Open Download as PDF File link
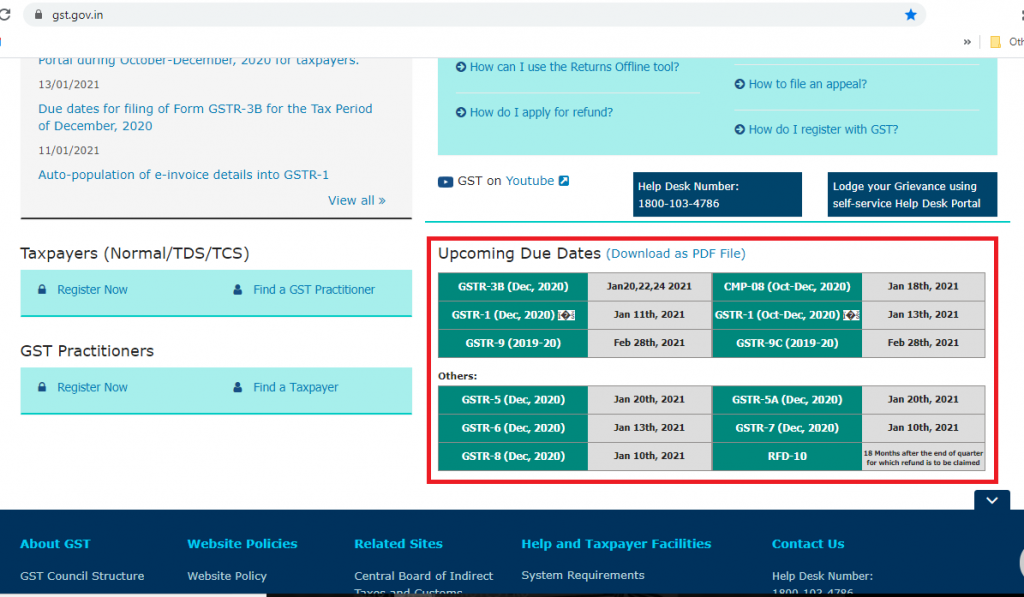Image resolution: width=1024 pixels, height=597 pixels. pyautogui.click(x=676, y=254)
